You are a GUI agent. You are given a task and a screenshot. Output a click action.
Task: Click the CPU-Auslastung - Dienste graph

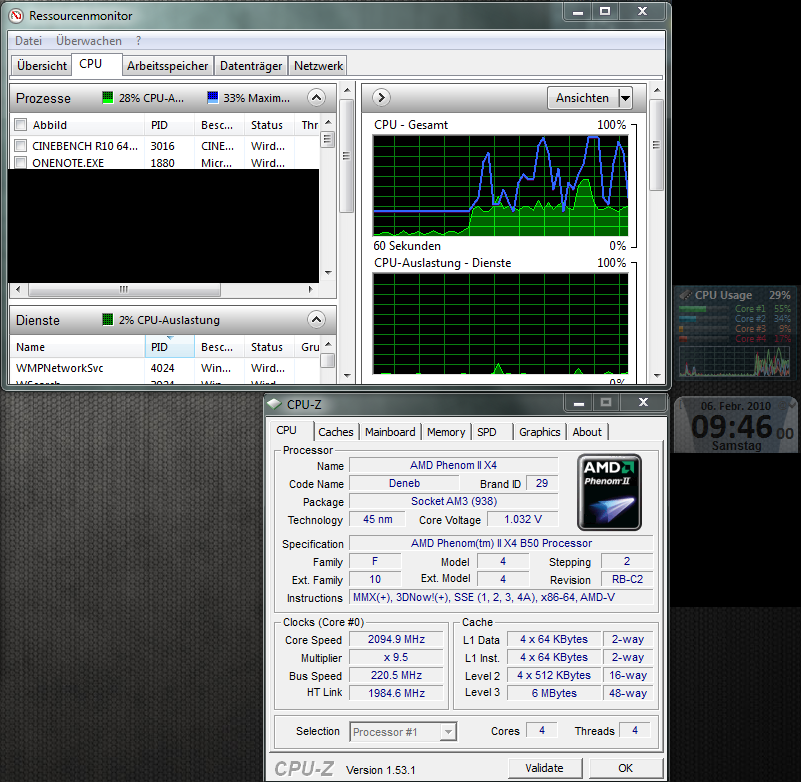[x=501, y=324]
